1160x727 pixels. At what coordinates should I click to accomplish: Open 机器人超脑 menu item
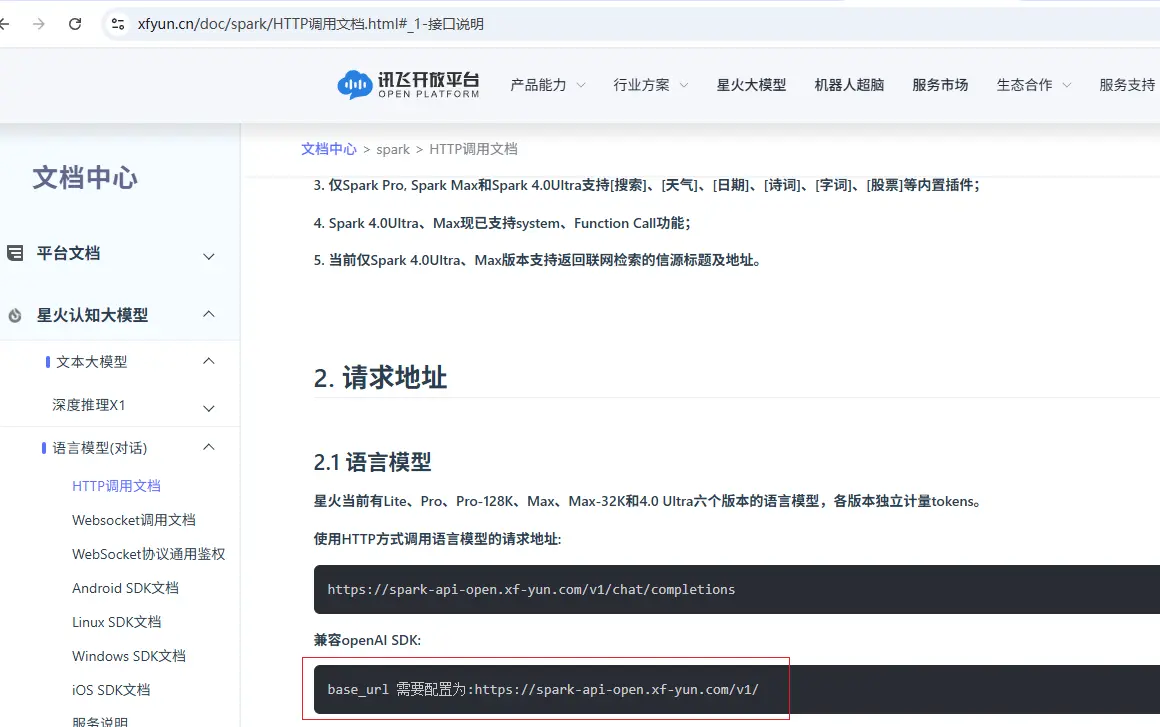849,85
